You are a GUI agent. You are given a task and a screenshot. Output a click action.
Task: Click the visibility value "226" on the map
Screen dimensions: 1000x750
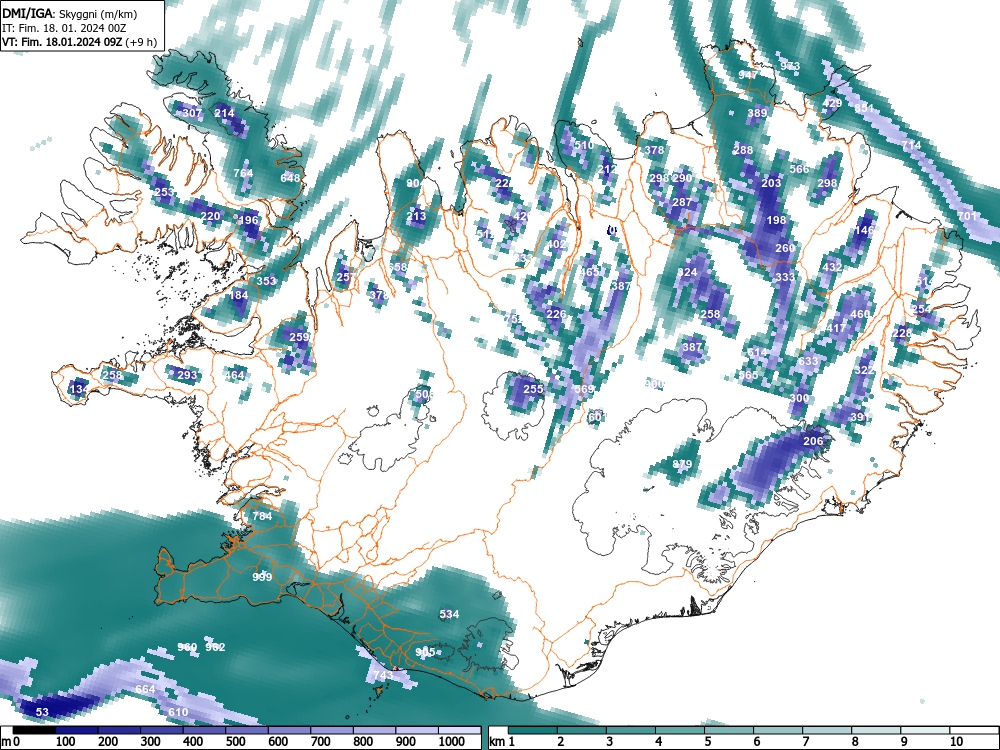pos(556,314)
